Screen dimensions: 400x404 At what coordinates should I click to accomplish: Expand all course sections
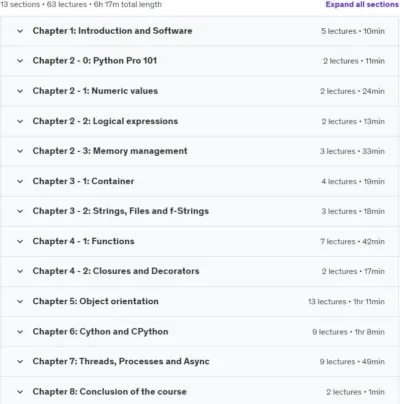pos(362,4)
